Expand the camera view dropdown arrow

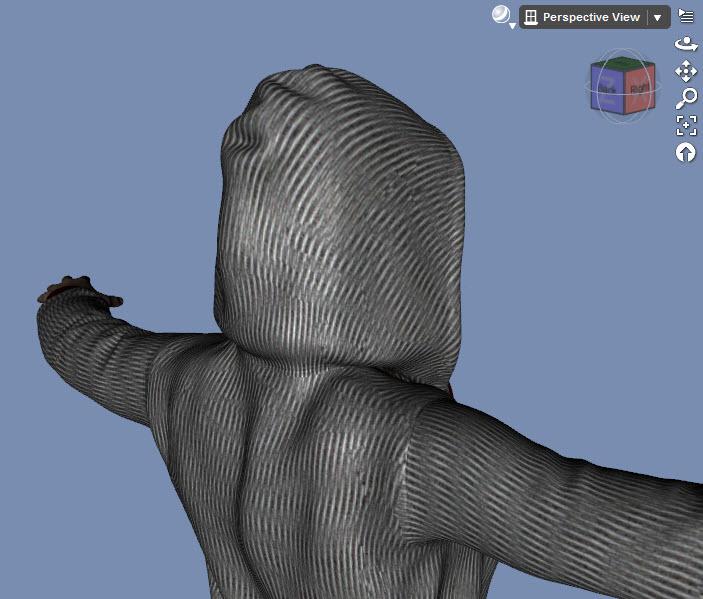coord(658,17)
